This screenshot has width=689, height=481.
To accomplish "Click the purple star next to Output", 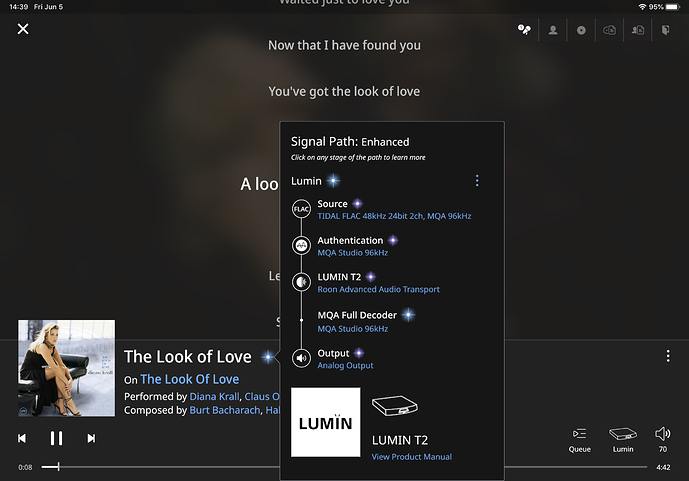I will [x=359, y=353].
